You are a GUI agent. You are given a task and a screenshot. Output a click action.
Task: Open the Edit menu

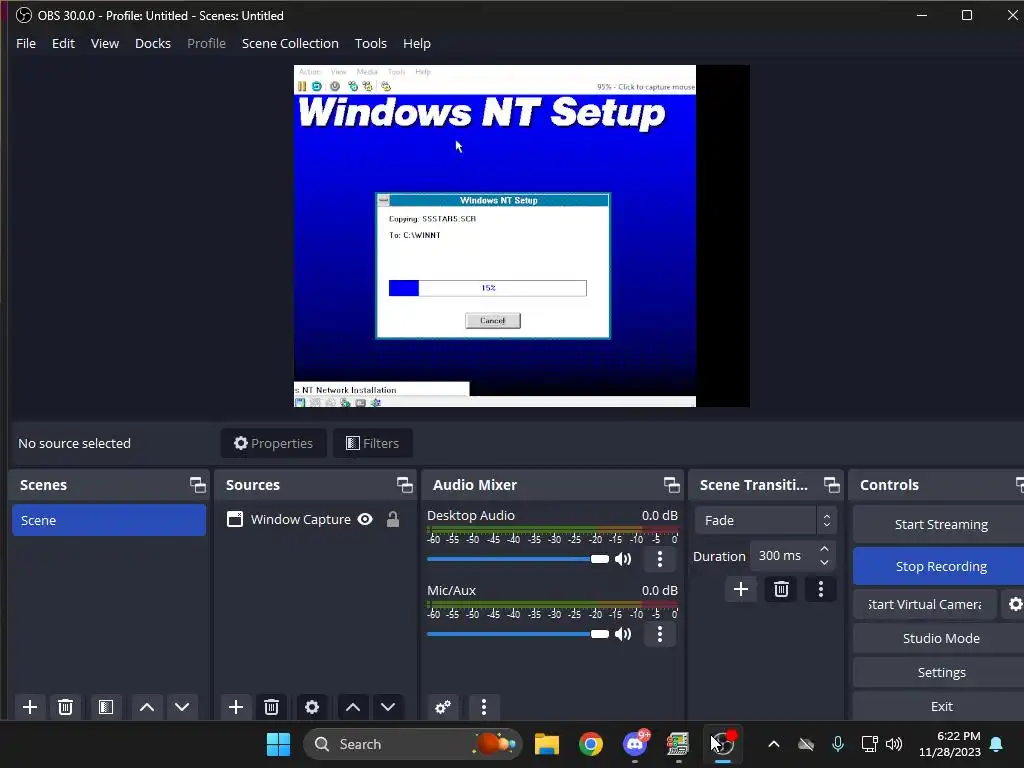(63, 44)
